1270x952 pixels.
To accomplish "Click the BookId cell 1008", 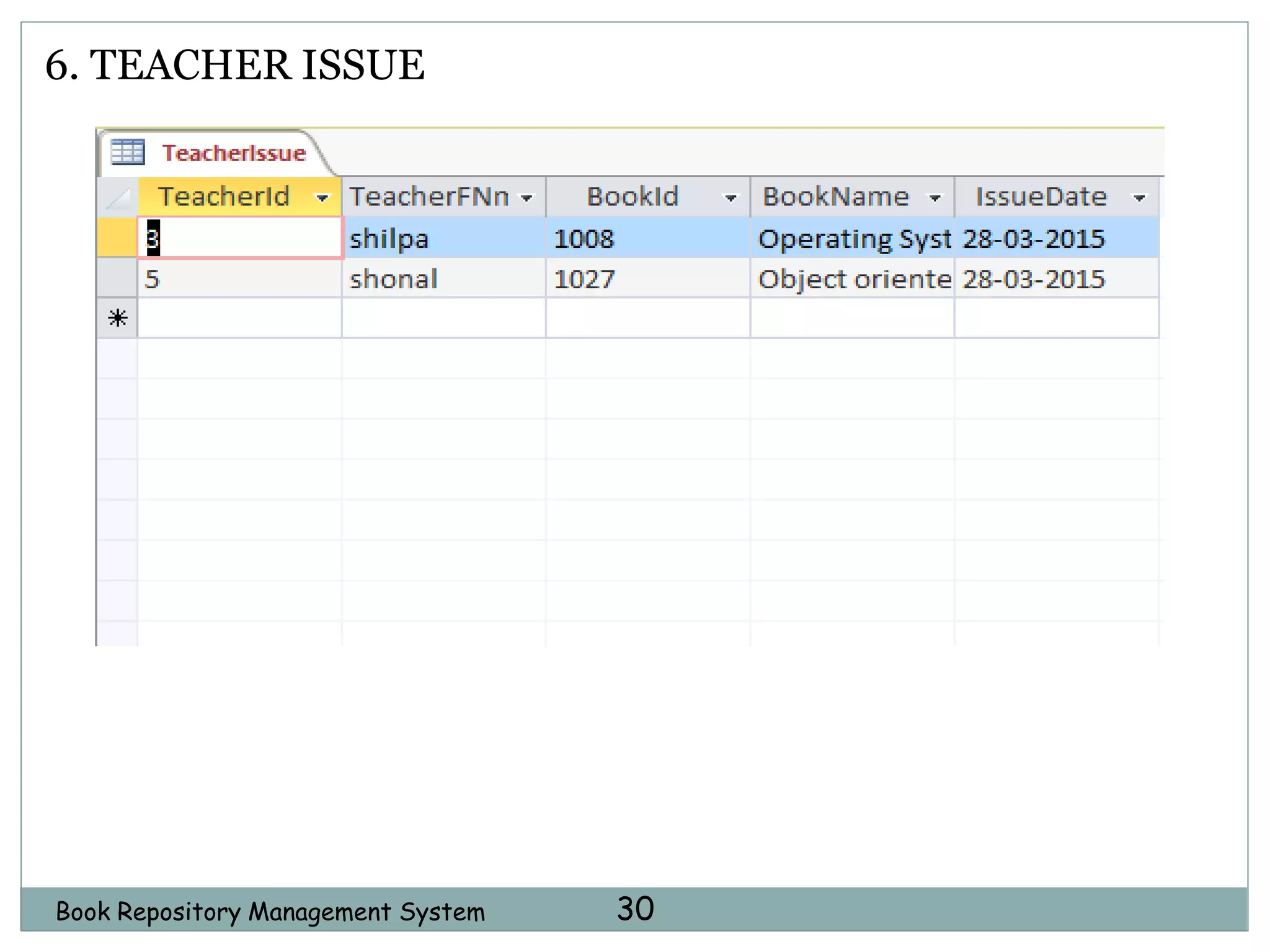I will tap(648, 237).
